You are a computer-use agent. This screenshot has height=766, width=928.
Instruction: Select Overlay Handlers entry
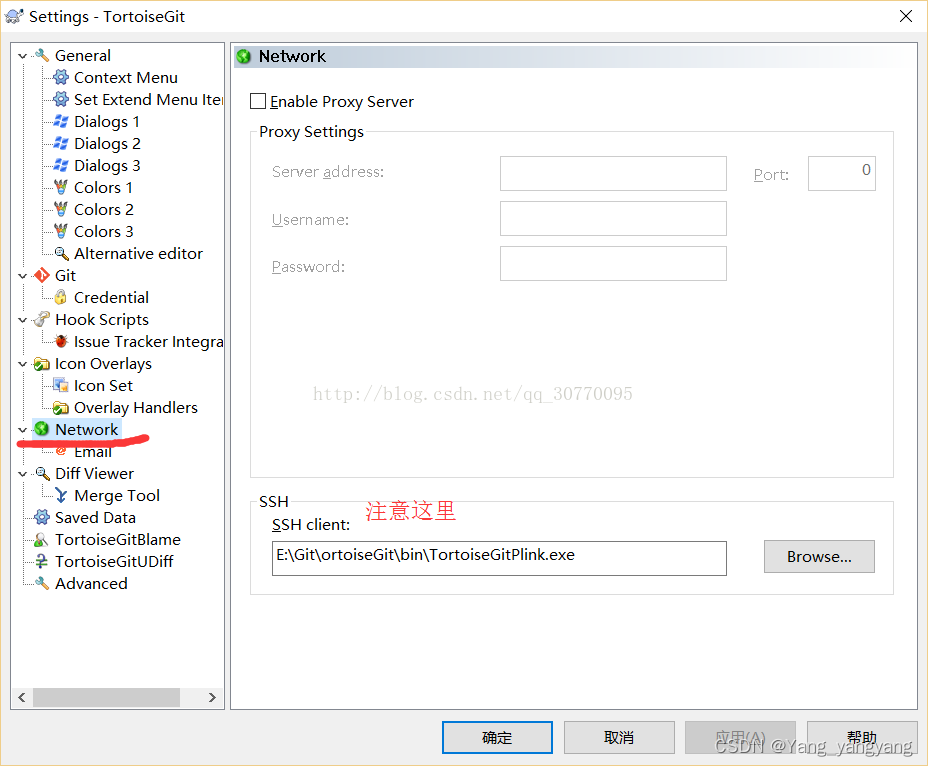(136, 407)
